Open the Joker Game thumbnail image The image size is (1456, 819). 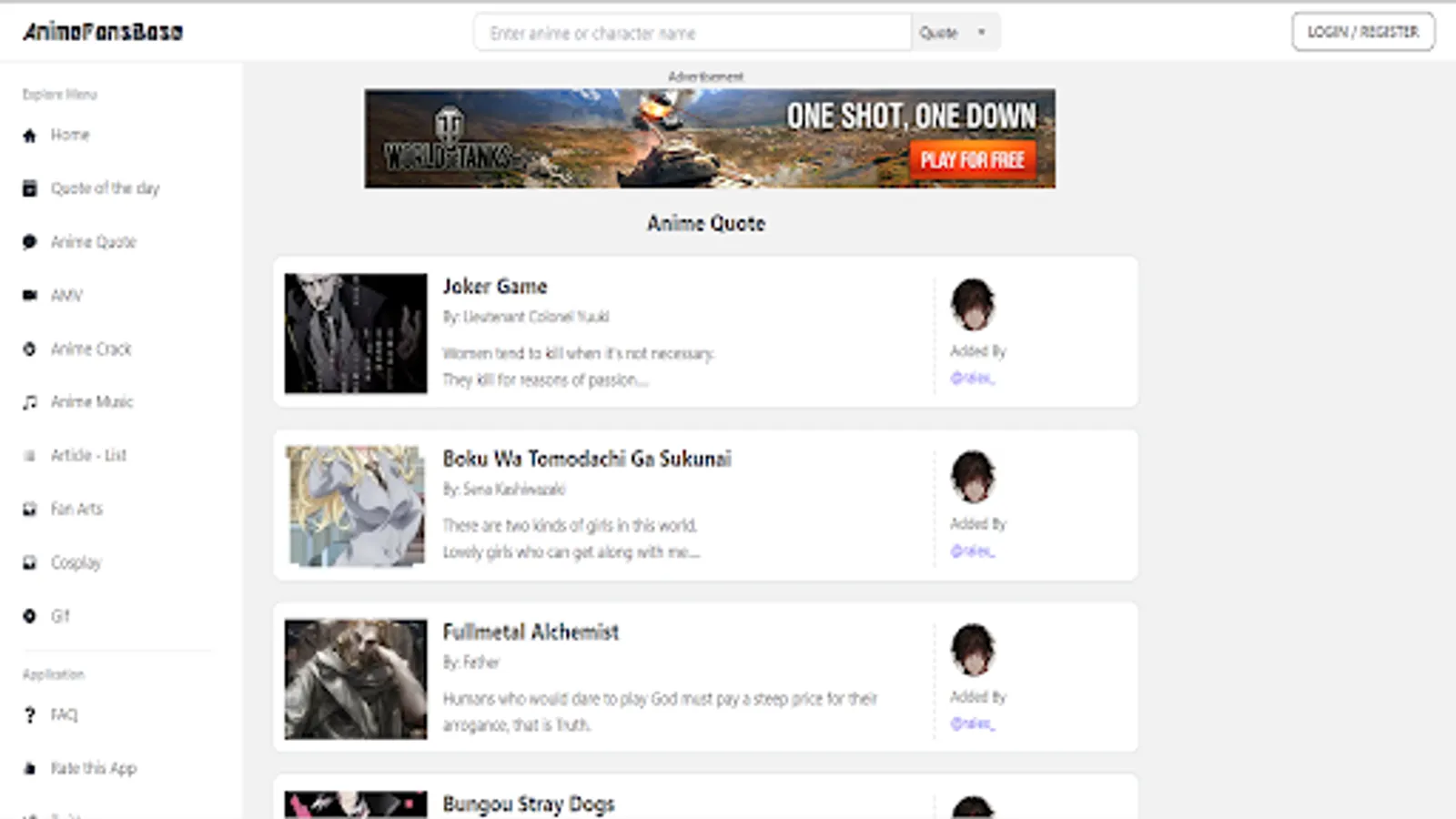point(356,333)
